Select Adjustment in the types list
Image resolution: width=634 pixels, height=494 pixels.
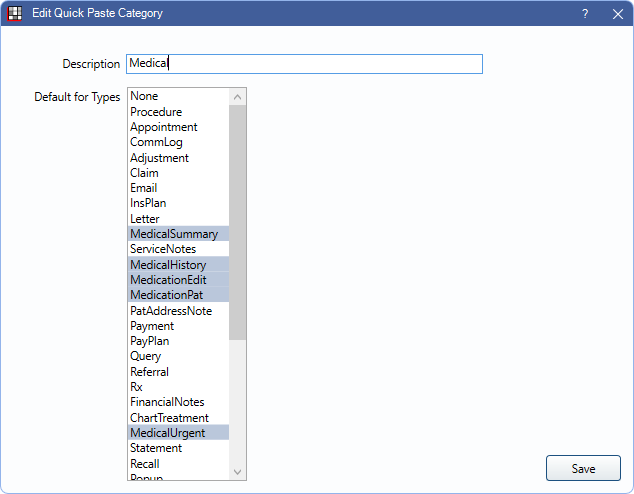pyautogui.click(x=178, y=158)
